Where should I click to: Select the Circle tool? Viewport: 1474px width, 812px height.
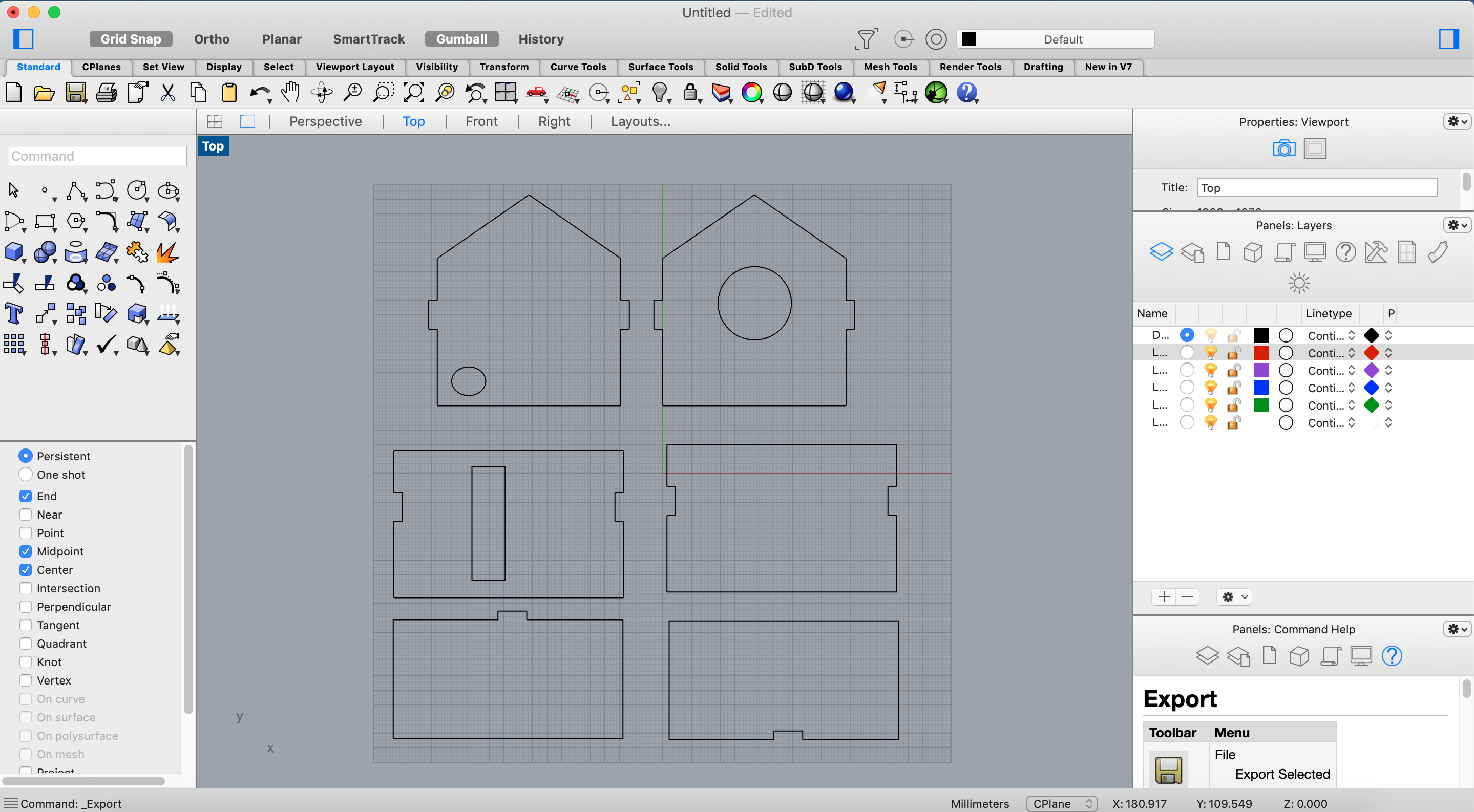(137, 190)
